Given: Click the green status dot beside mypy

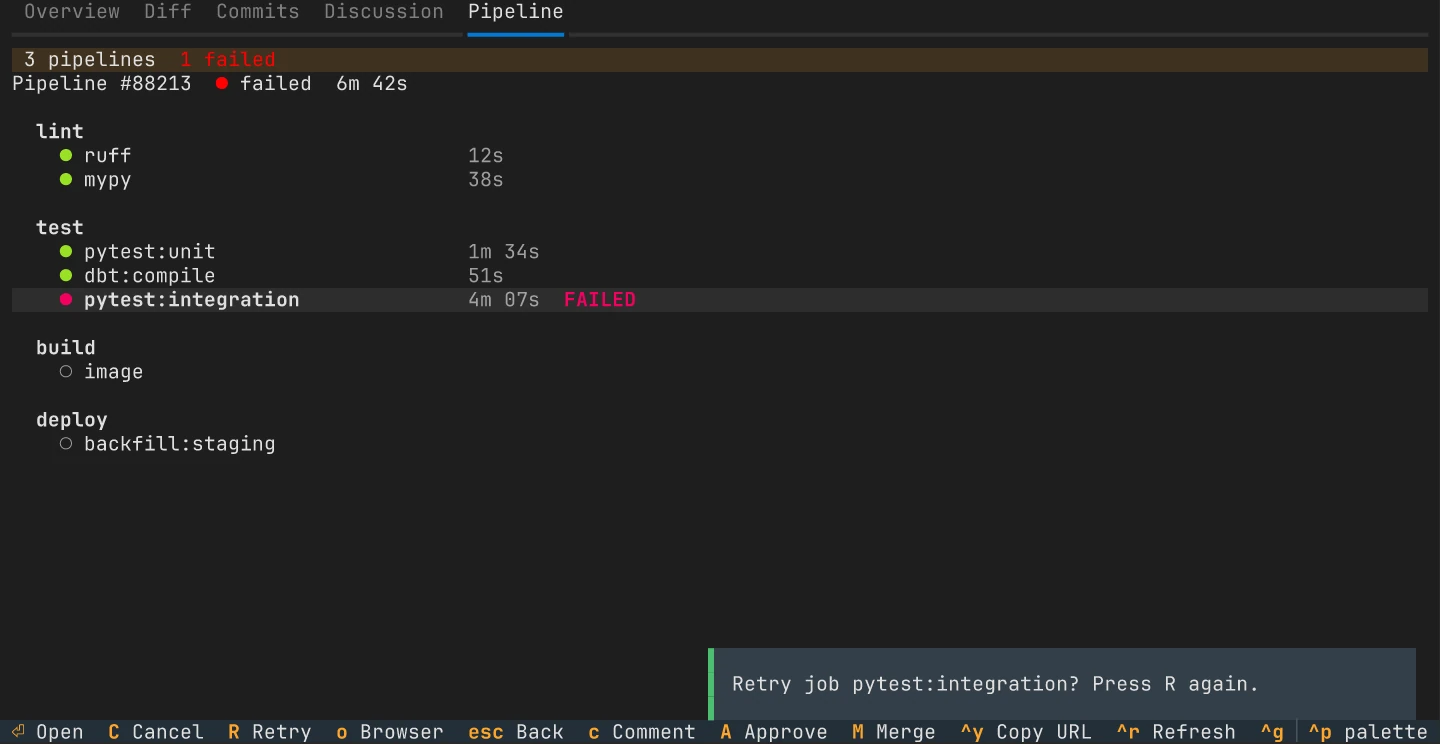Looking at the screenshot, I should point(66,179).
